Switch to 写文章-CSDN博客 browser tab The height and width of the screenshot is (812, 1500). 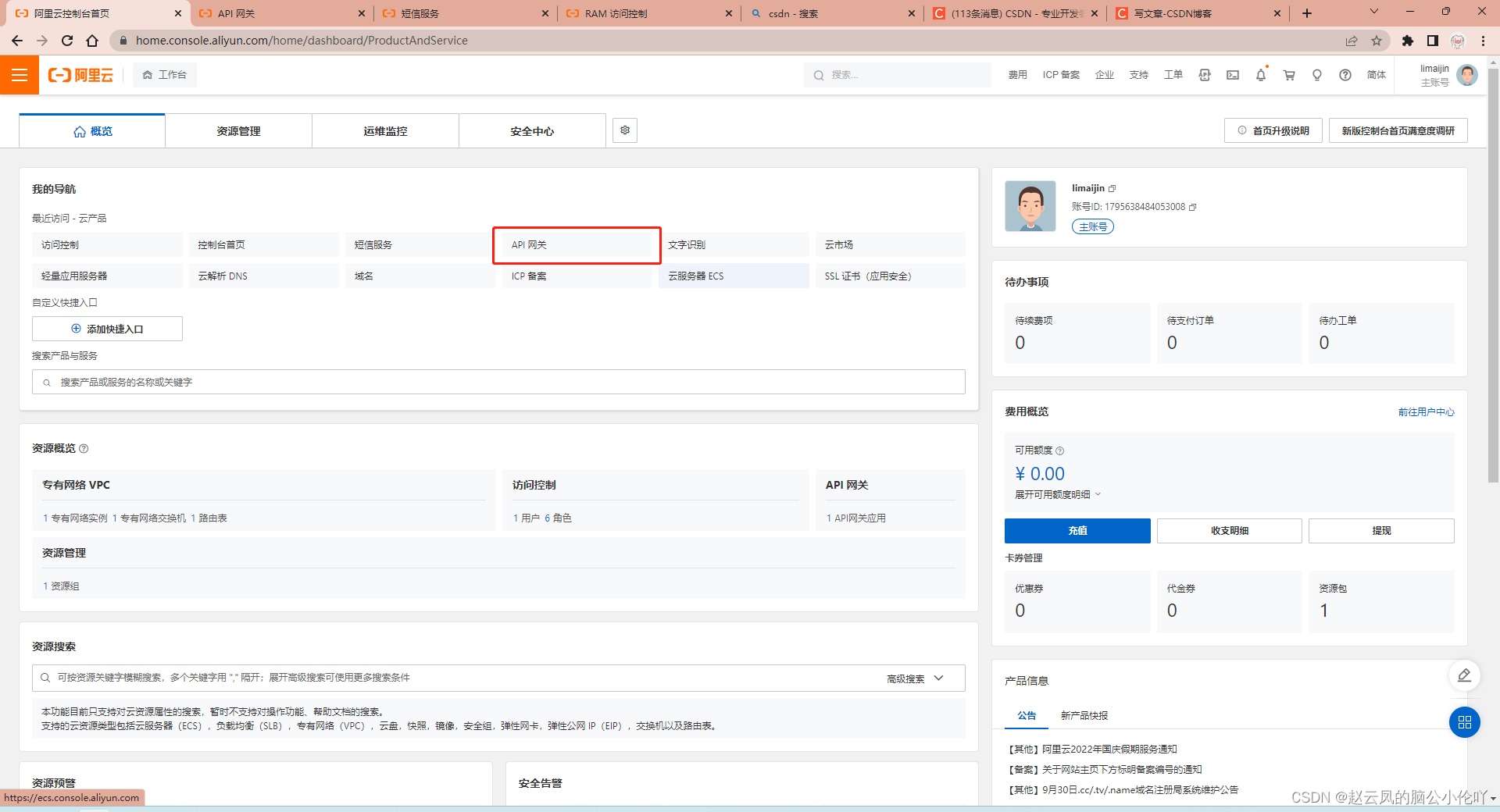coord(1198,13)
